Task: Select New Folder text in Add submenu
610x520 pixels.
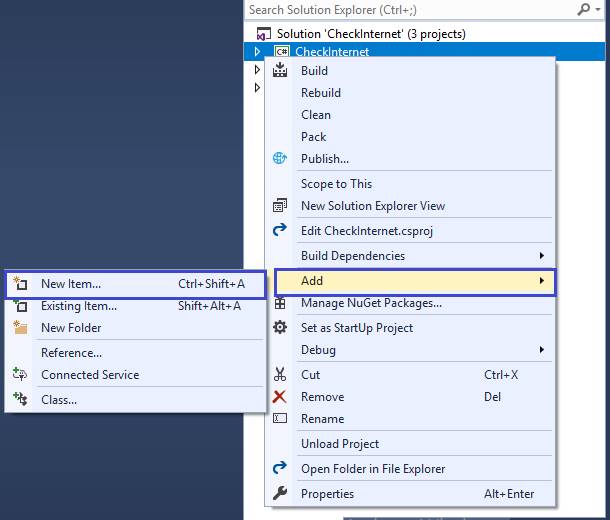Action: click(x=71, y=327)
